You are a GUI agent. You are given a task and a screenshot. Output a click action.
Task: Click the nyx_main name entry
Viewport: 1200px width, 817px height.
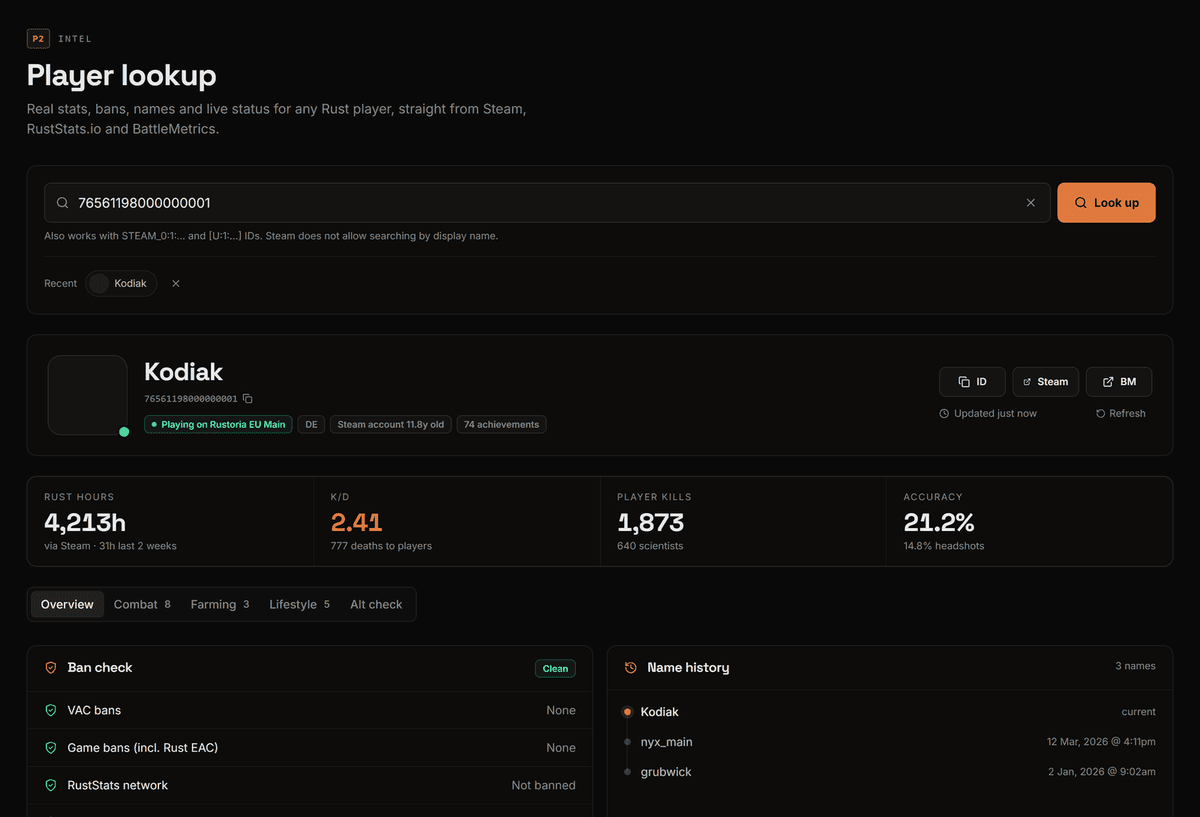667,742
